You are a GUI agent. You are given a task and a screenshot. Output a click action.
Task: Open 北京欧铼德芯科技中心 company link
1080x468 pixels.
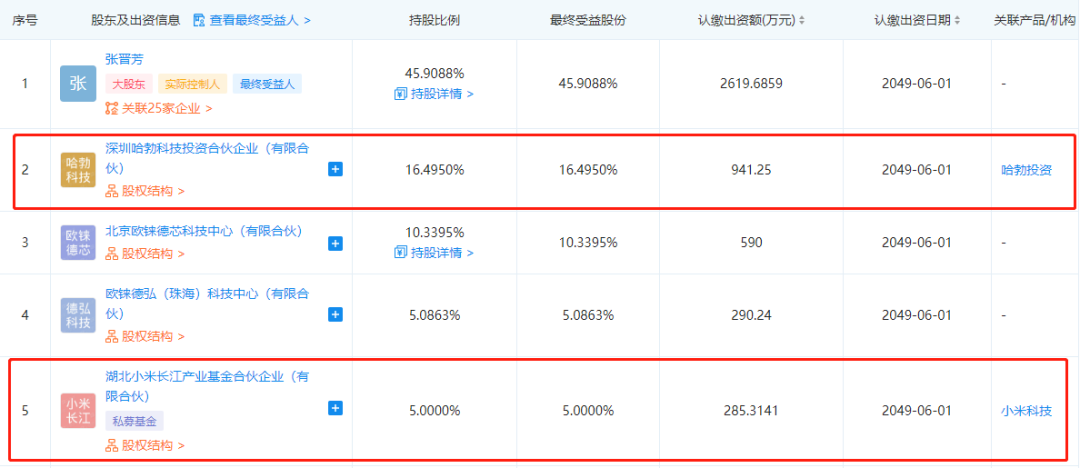204,231
